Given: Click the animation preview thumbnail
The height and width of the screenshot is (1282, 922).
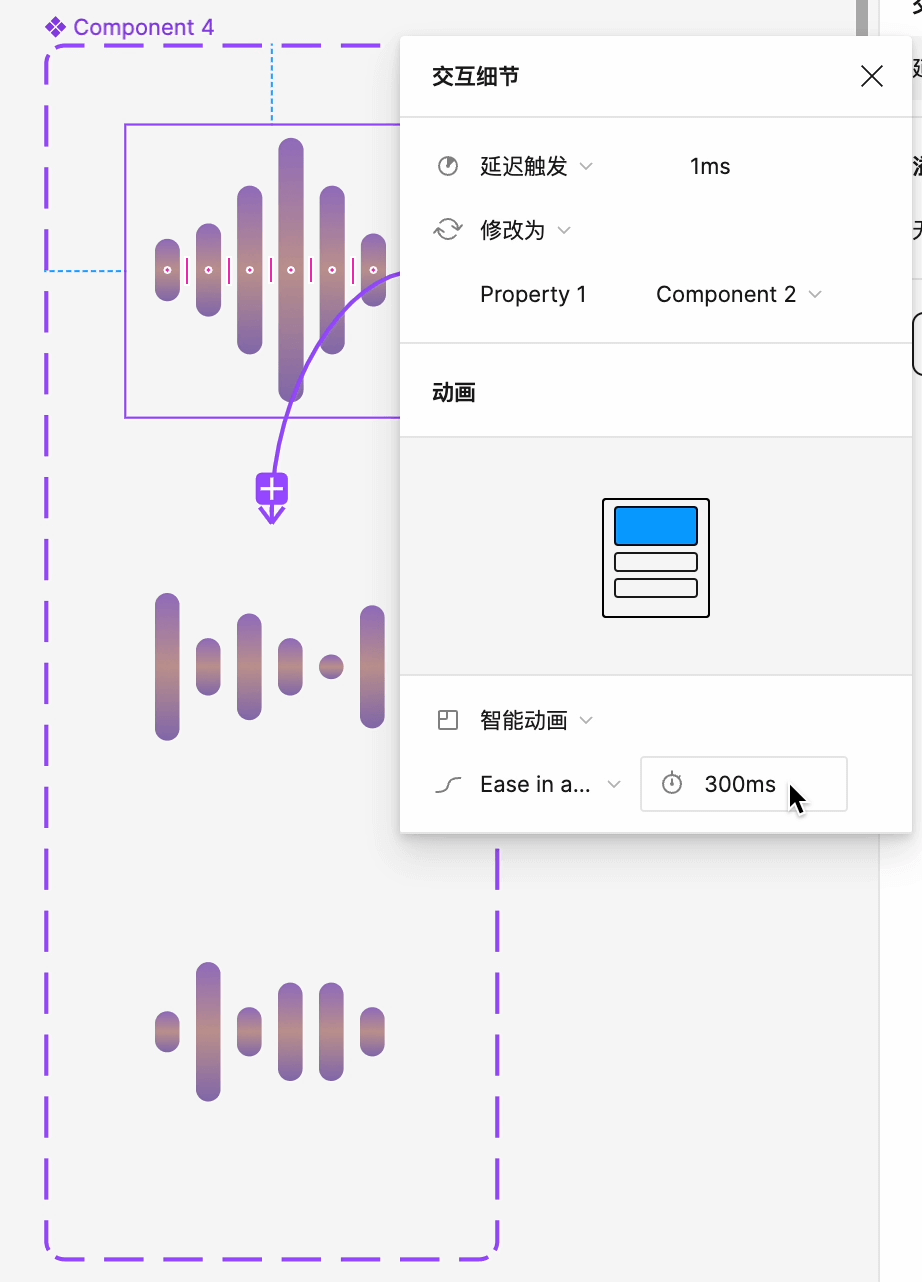Looking at the screenshot, I should click(x=656, y=557).
